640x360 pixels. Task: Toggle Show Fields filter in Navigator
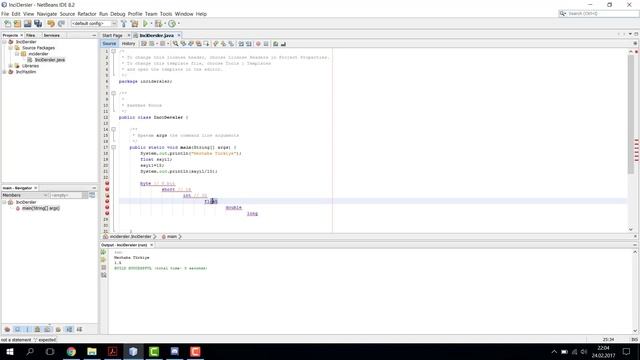pyautogui.click(x=18, y=329)
